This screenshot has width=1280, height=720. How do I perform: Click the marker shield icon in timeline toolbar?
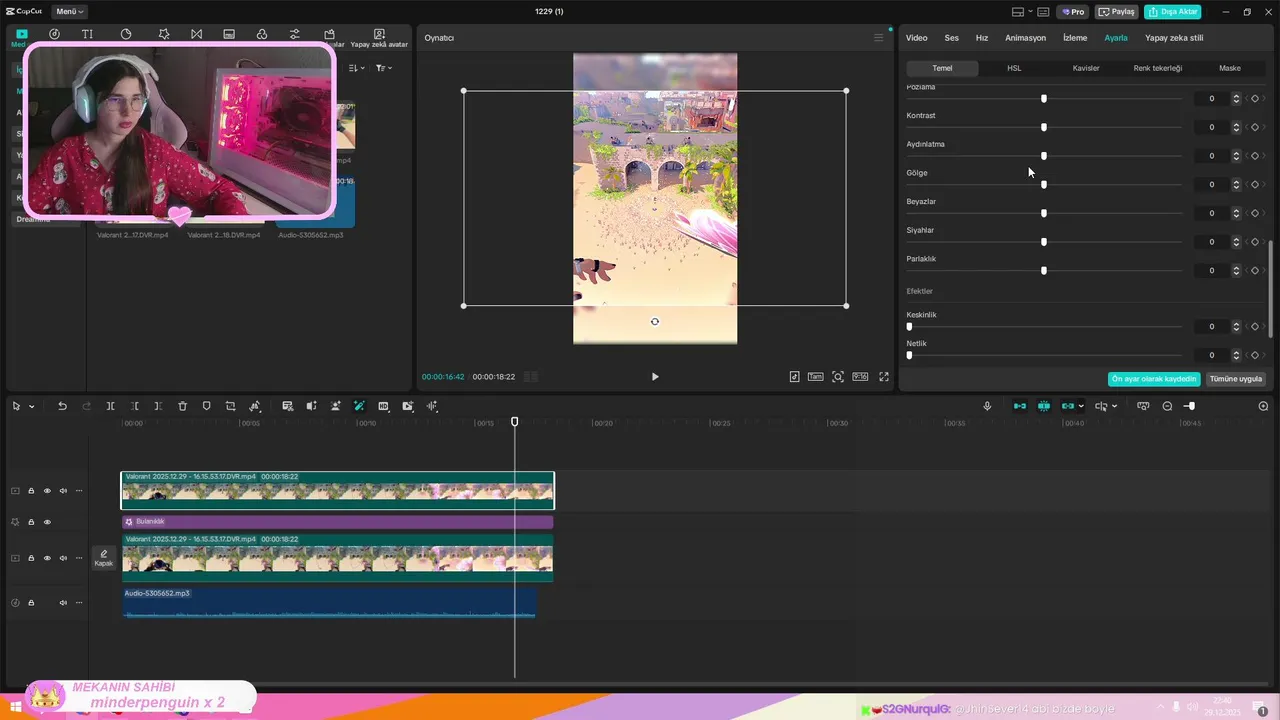pos(206,406)
